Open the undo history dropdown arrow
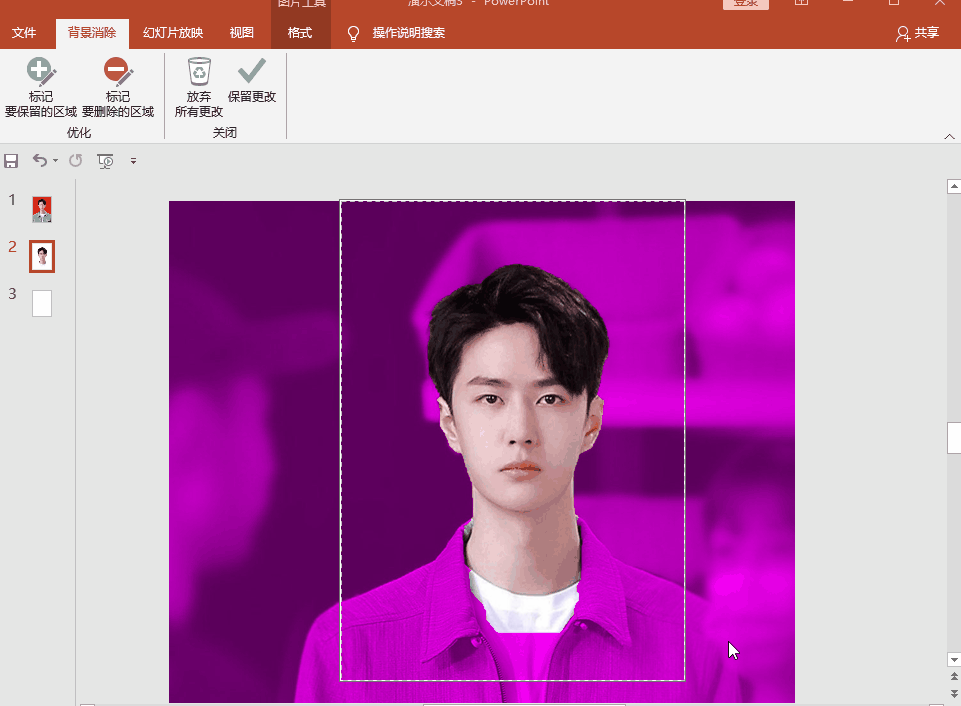The width and height of the screenshot is (961, 706). [55, 161]
